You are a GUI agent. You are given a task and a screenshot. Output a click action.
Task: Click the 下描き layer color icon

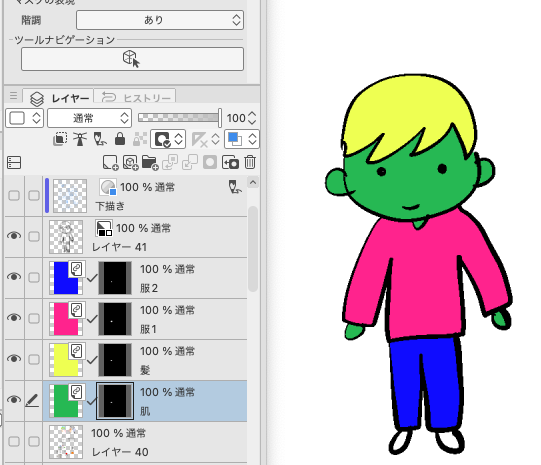click(x=108, y=187)
